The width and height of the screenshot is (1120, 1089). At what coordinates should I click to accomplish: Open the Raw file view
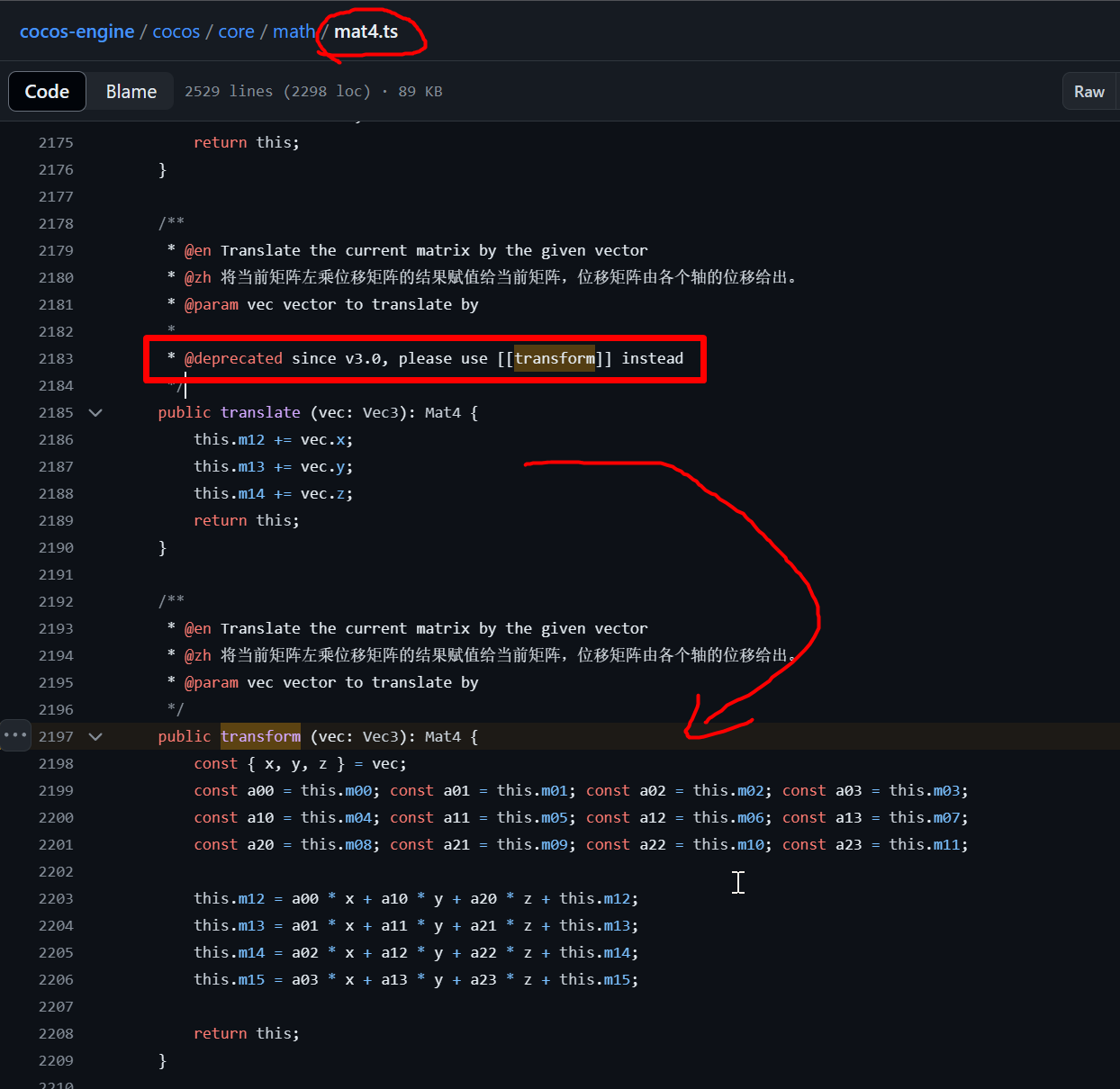click(x=1089, y=91)
